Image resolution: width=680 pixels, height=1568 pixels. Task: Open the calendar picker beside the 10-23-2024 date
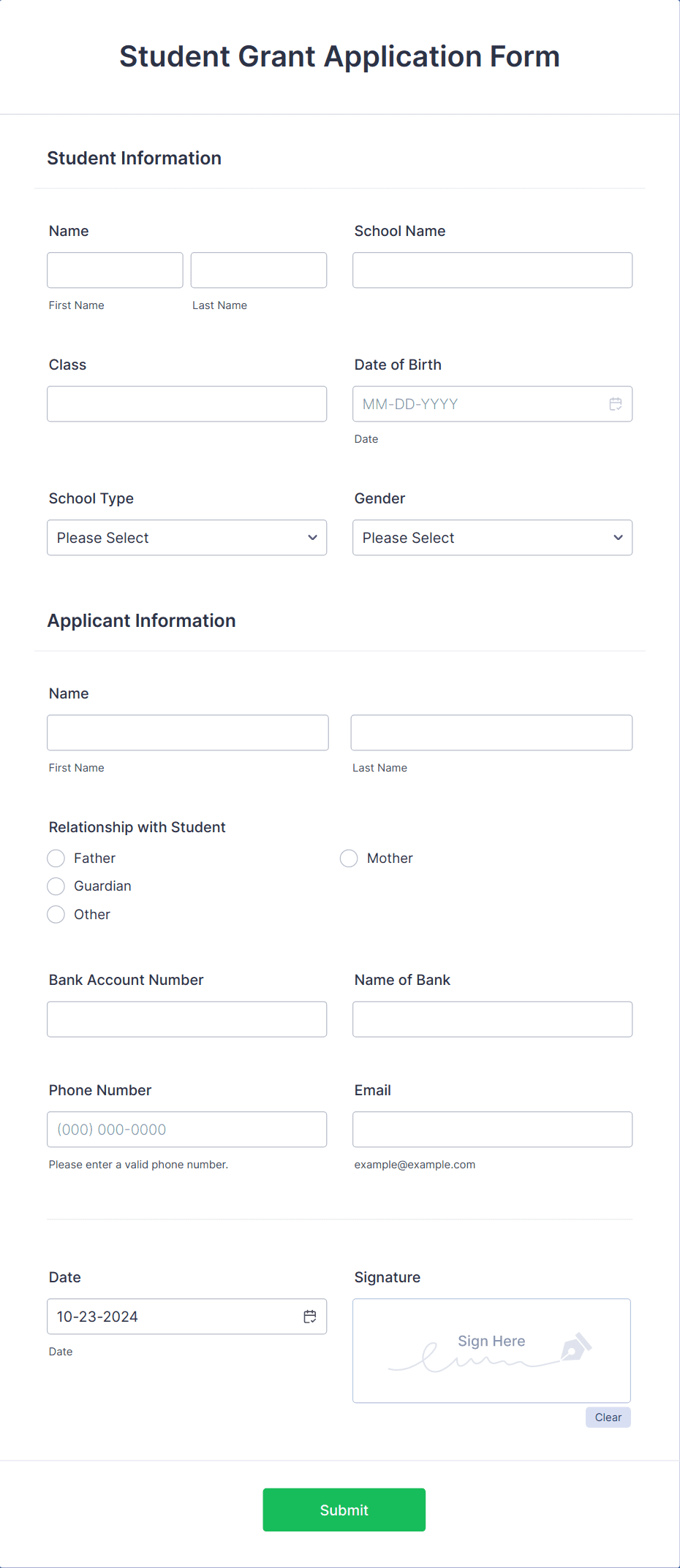pos(309,1316)
